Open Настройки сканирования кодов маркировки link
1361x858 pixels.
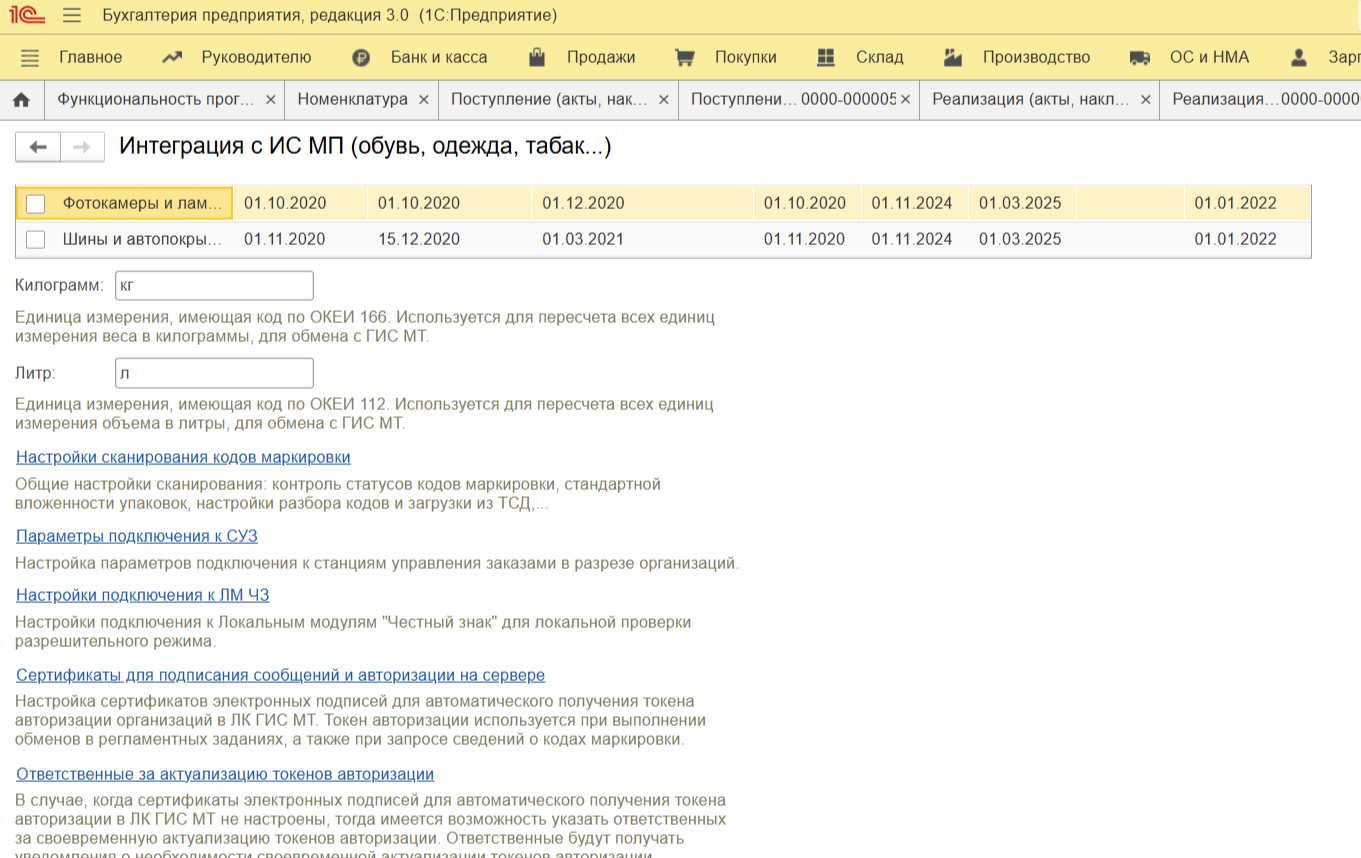[x=183, y=457]
